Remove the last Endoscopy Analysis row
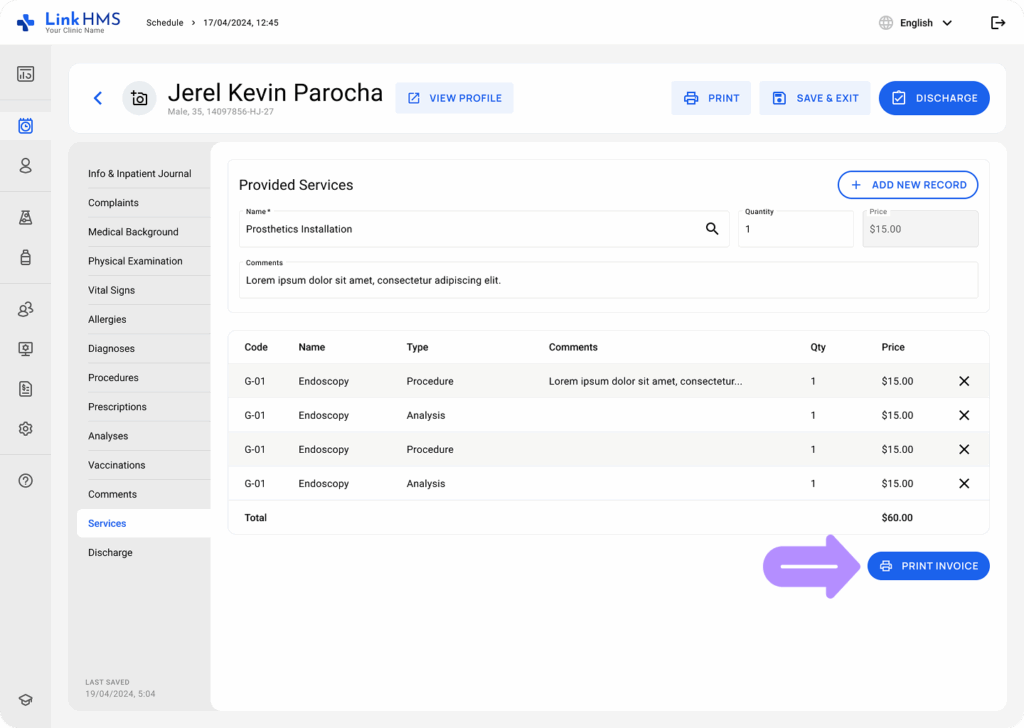 click(964, 484)
